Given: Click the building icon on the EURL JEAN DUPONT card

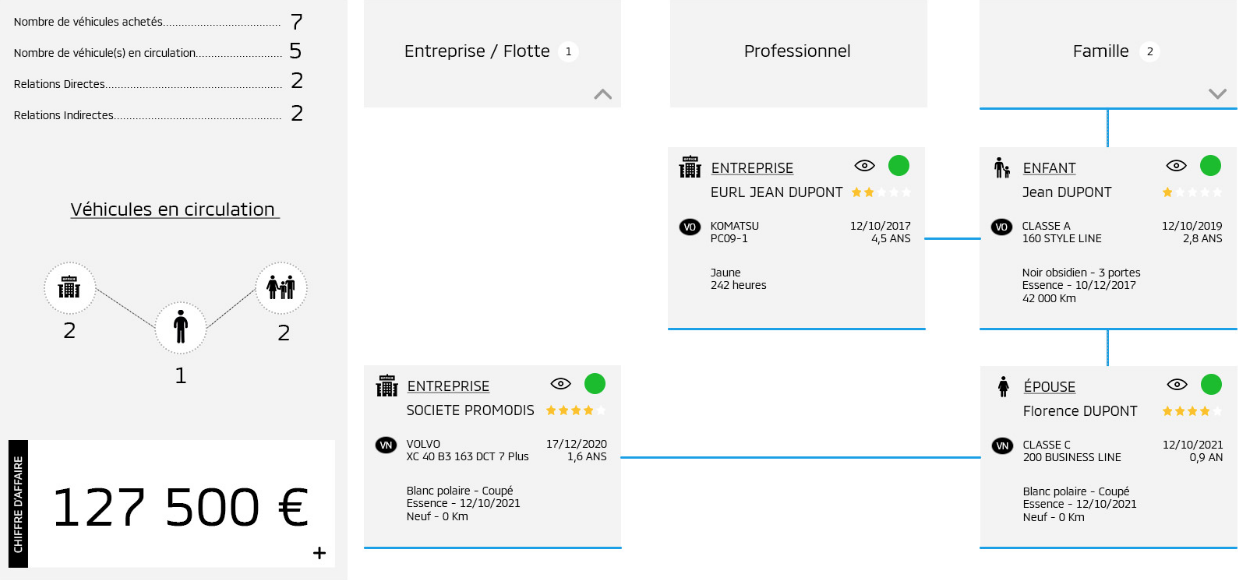Looking at the screenshot, I should (690, 167).
